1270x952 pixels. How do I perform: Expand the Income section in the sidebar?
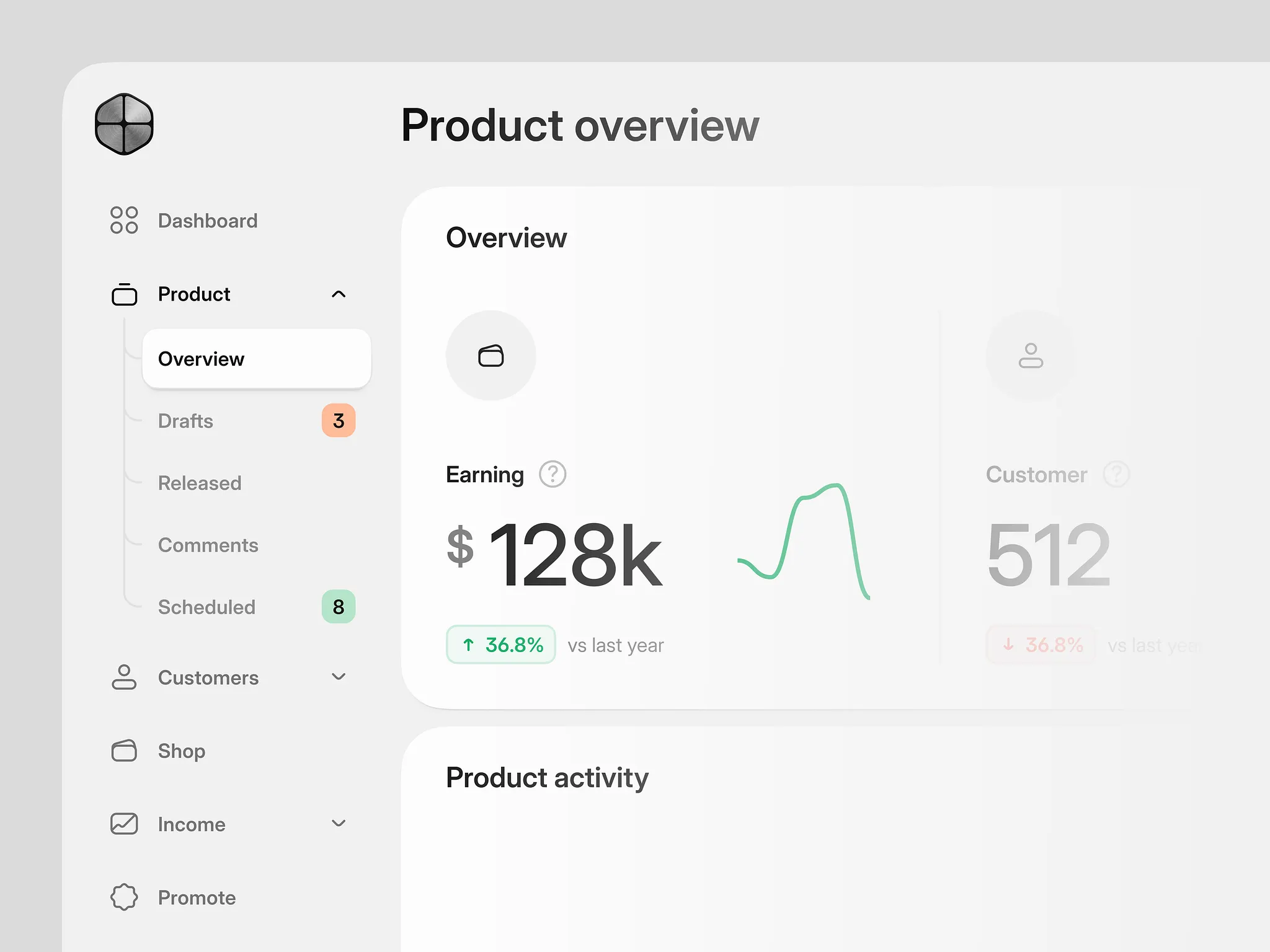(339, 824)
